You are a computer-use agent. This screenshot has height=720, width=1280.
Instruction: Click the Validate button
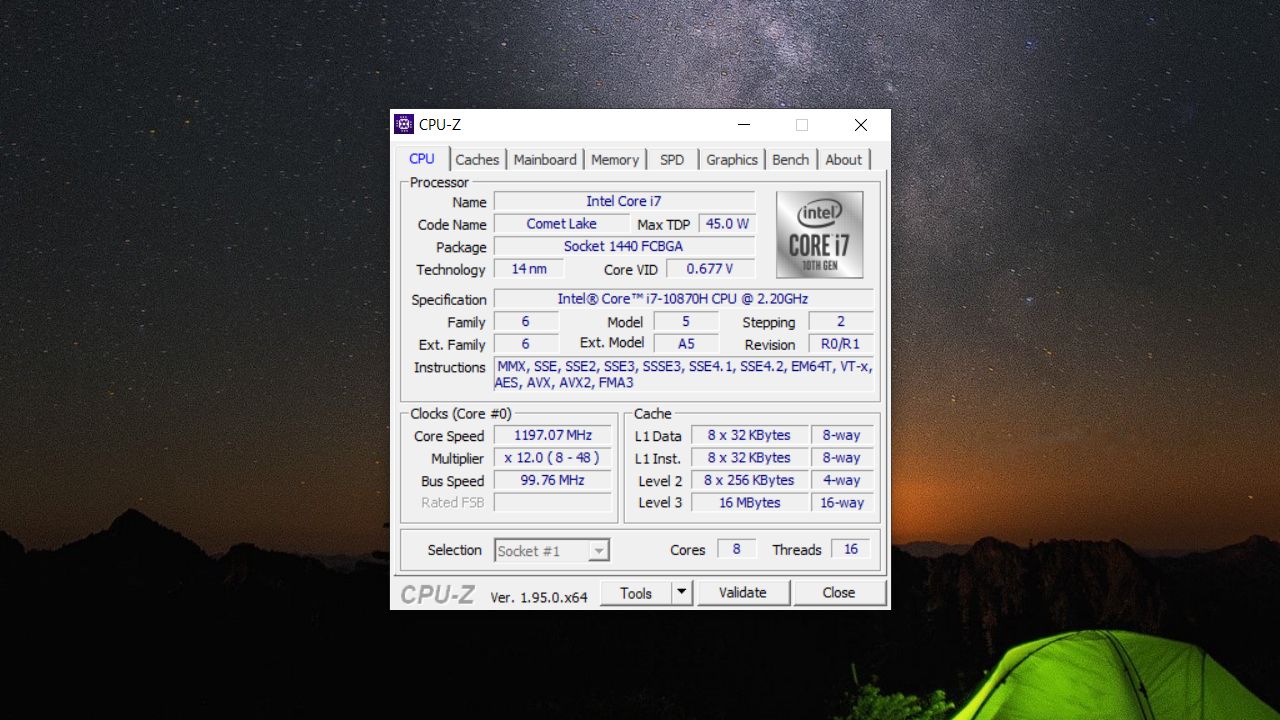(743, 592)
